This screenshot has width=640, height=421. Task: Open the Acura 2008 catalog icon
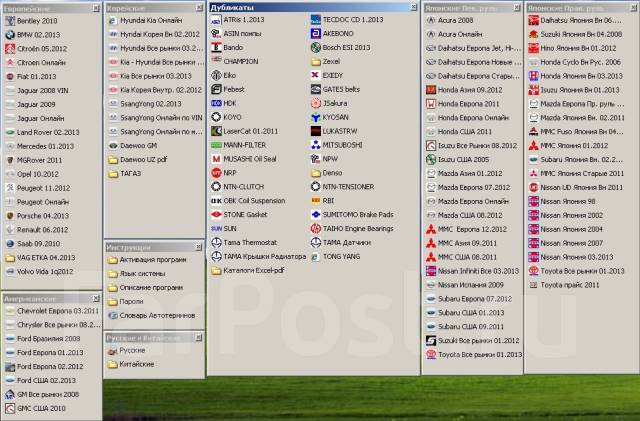tap(430, 20)
